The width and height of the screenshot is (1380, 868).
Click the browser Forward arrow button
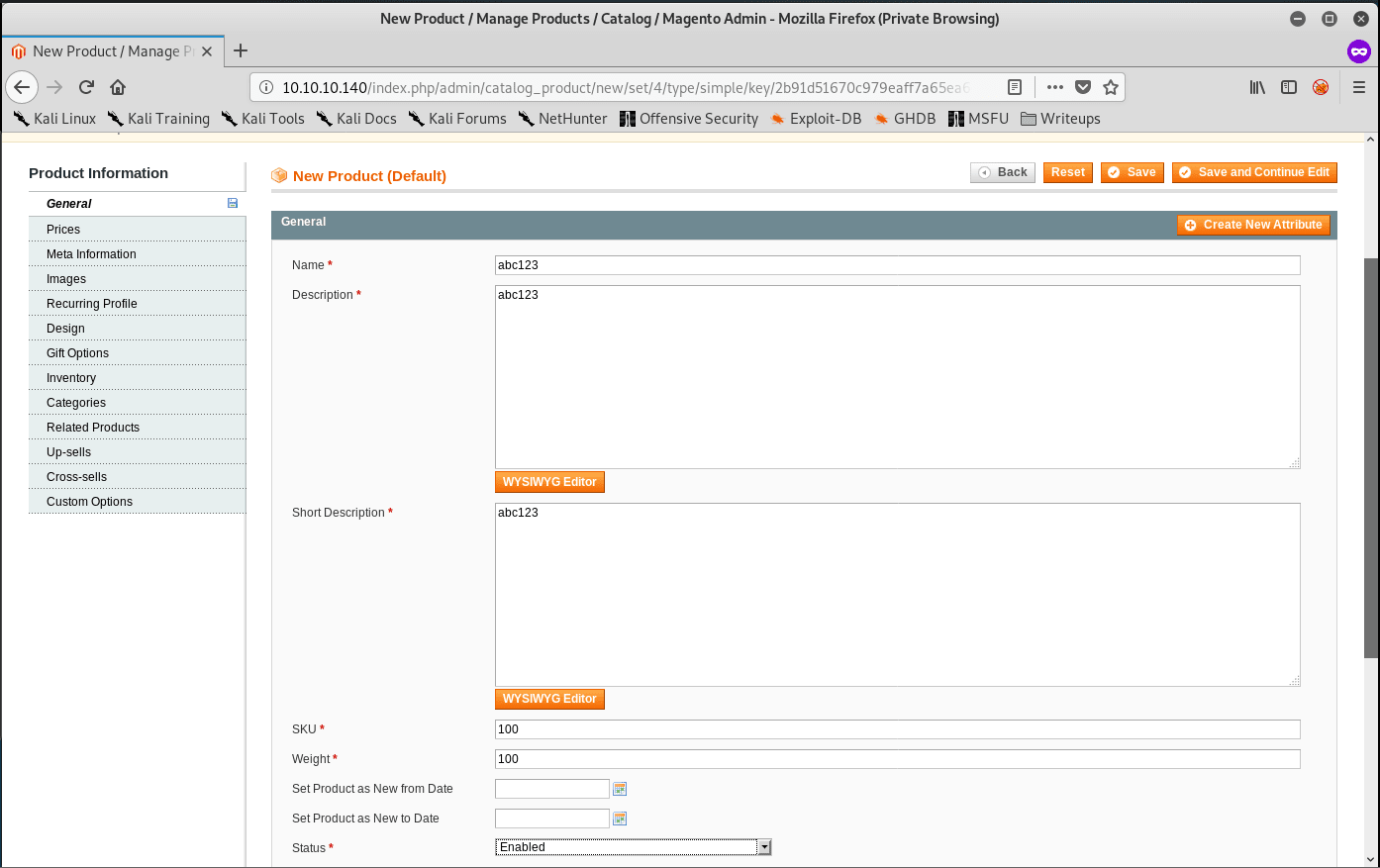tap(54, 87)
